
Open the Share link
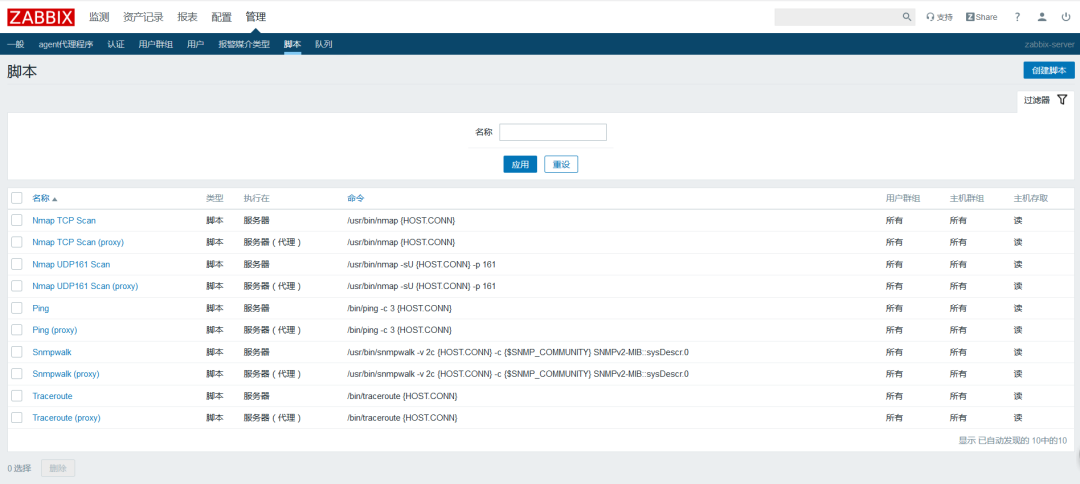[x=982, y=17]
